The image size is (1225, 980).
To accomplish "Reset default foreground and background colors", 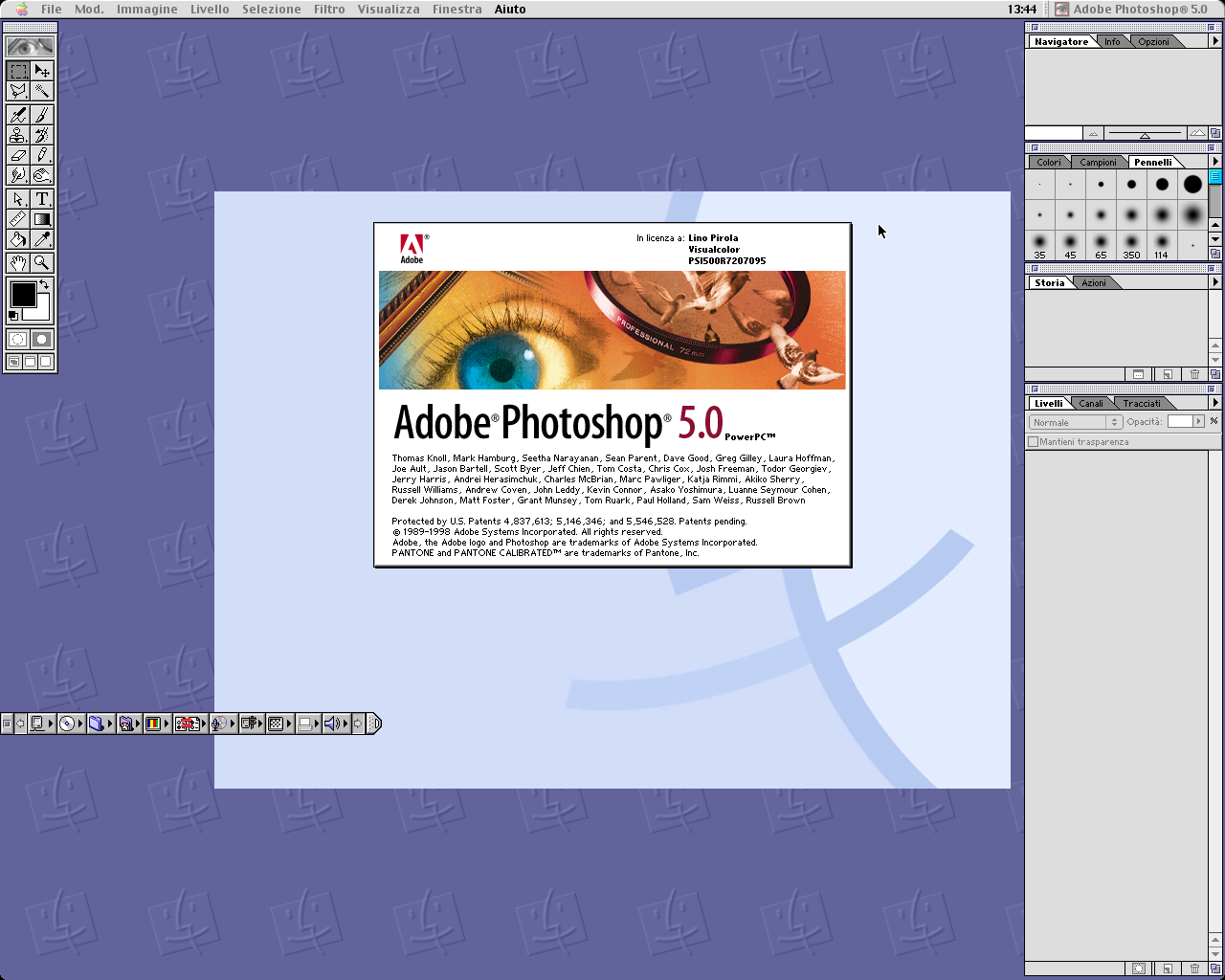I will [13, 315].
